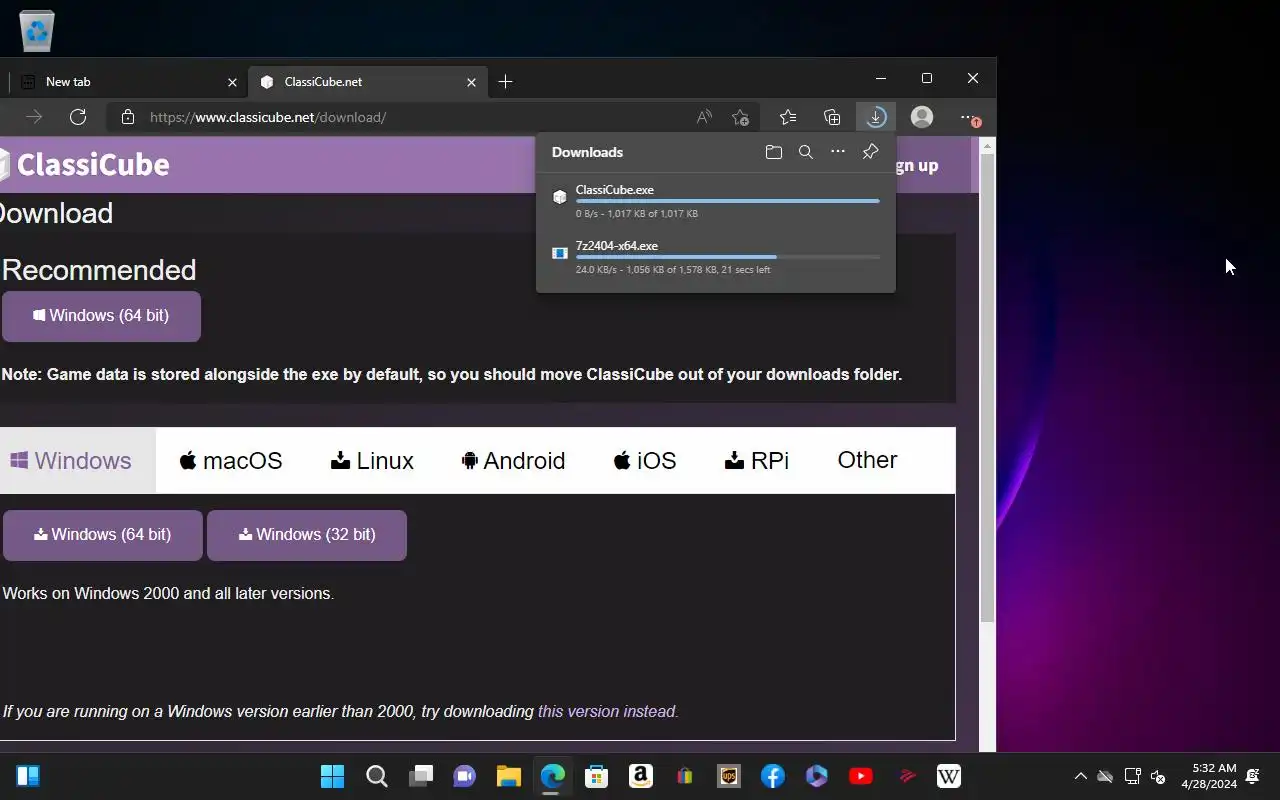Open the network tray icon
Viewport: 1280px width, 800px height.
pyautogui.click(x=1132, y=776)
